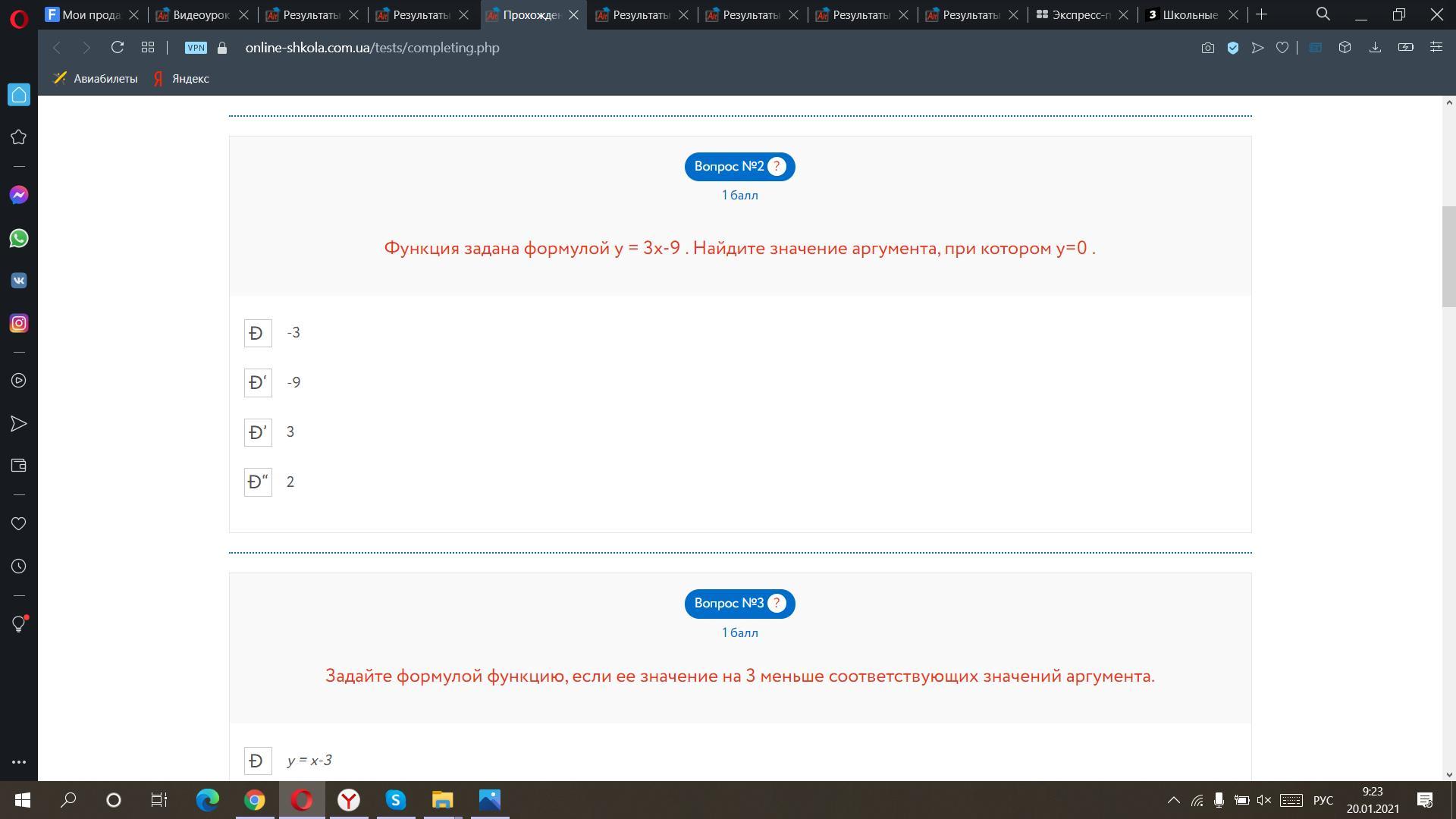Switch to the Экспресс tab
The height and width of the screenshot is (819, 1456).
(x=1081, y=14)
